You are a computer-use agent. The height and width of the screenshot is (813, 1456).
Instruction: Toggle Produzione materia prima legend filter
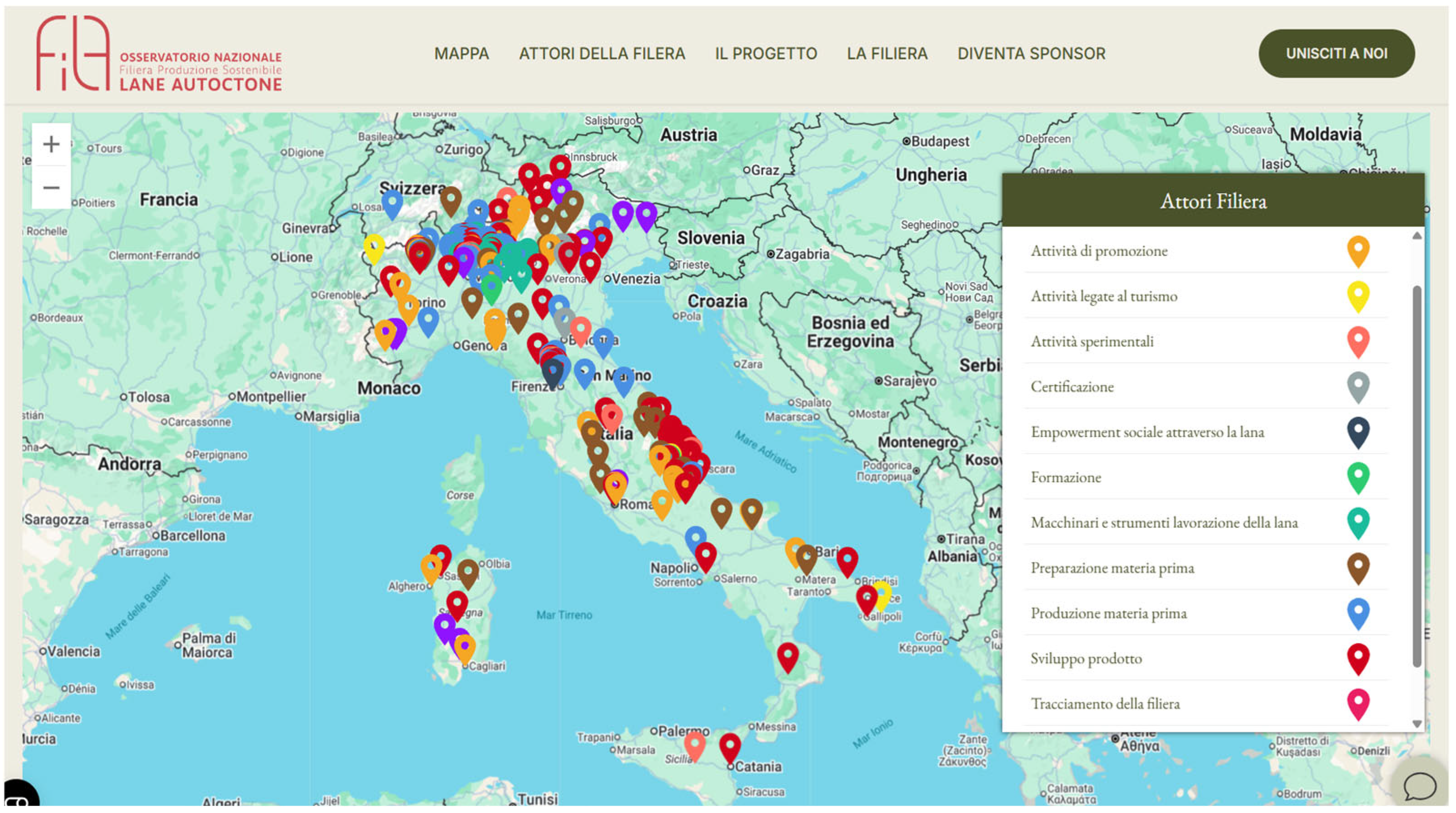pos(1108,613)
